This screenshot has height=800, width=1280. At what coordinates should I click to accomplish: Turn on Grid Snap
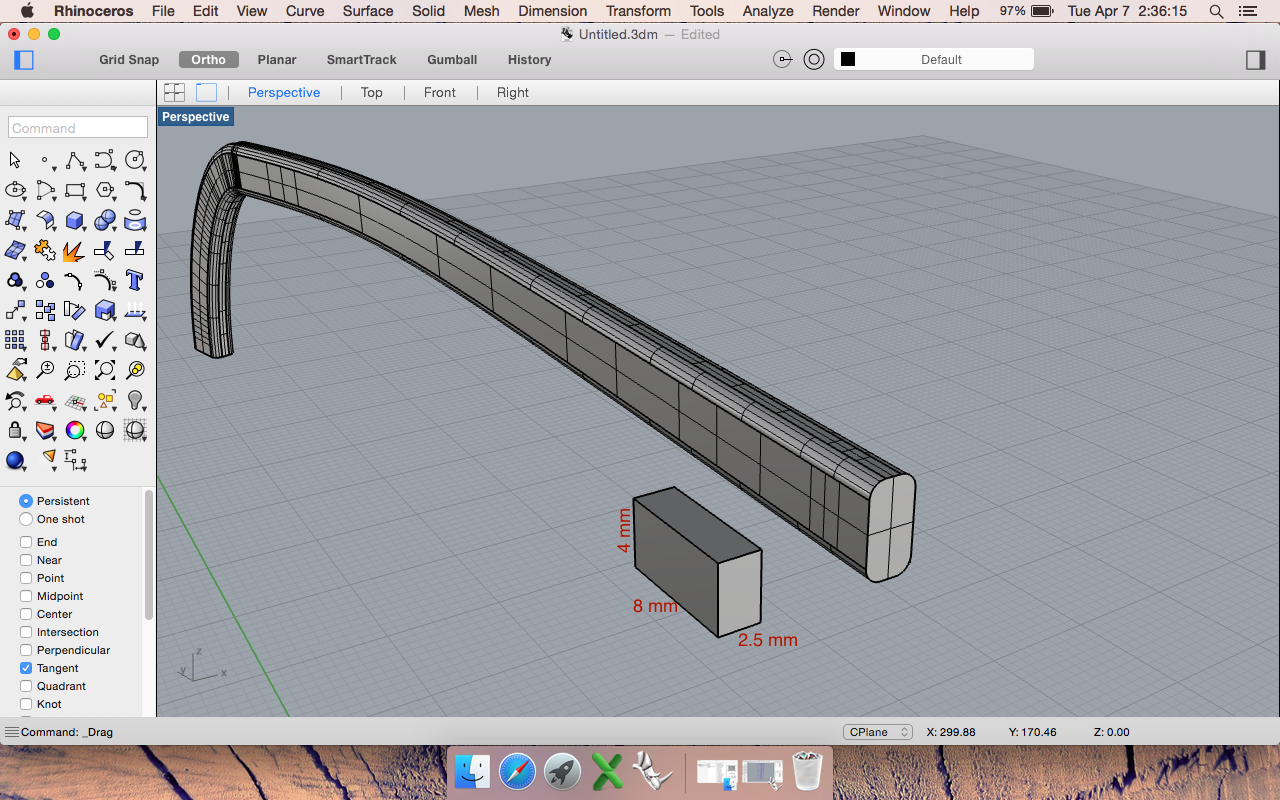click(x=129, y=60)
